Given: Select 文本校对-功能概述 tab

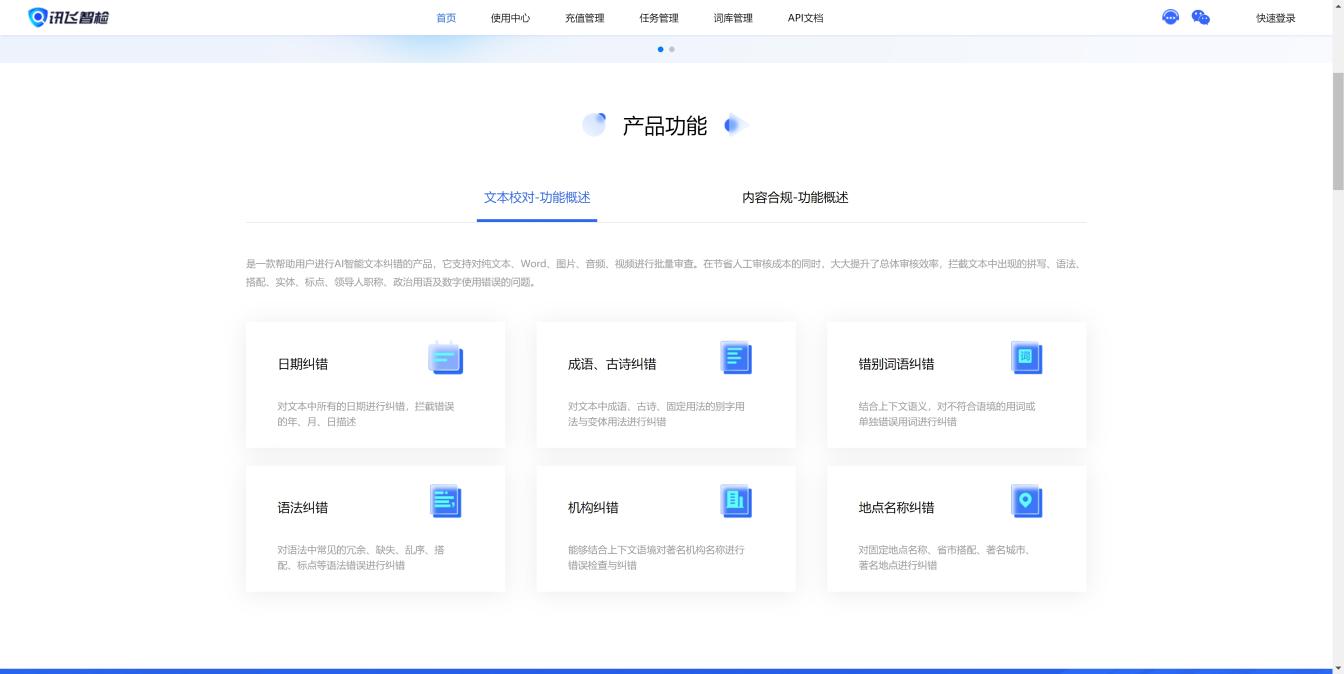Looking at the screenshot, I should coord(537,197).
